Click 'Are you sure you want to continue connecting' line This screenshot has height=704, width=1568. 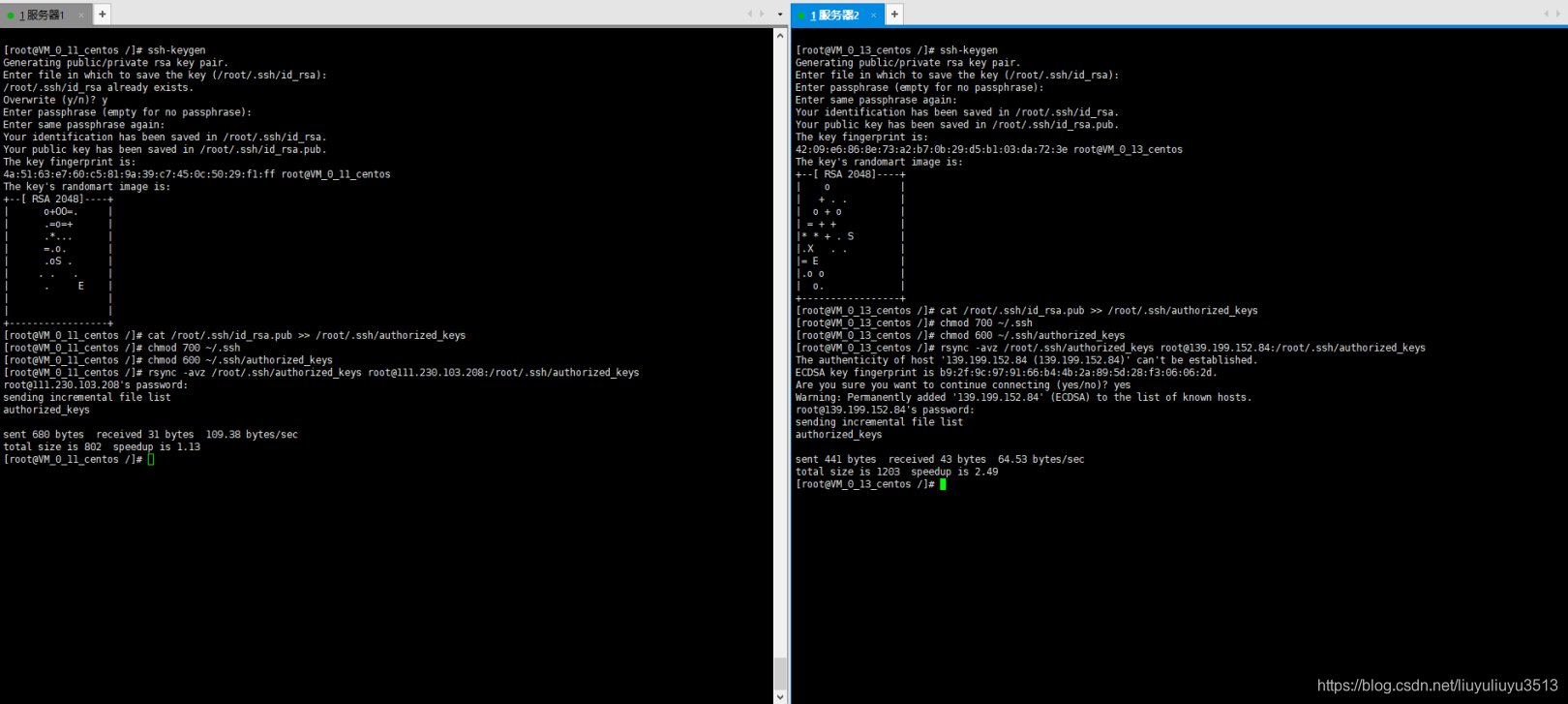click(x=963, y=385)
